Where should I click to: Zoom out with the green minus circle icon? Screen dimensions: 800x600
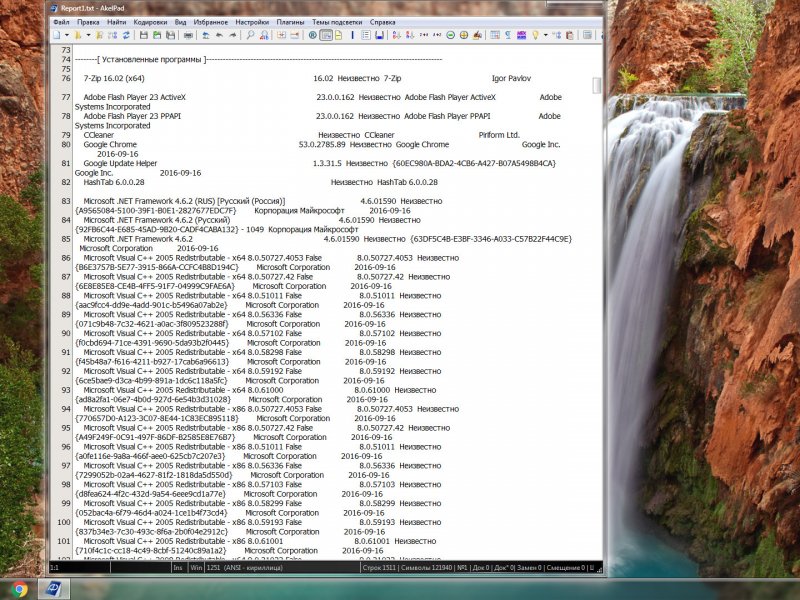(x=451, y=35)
